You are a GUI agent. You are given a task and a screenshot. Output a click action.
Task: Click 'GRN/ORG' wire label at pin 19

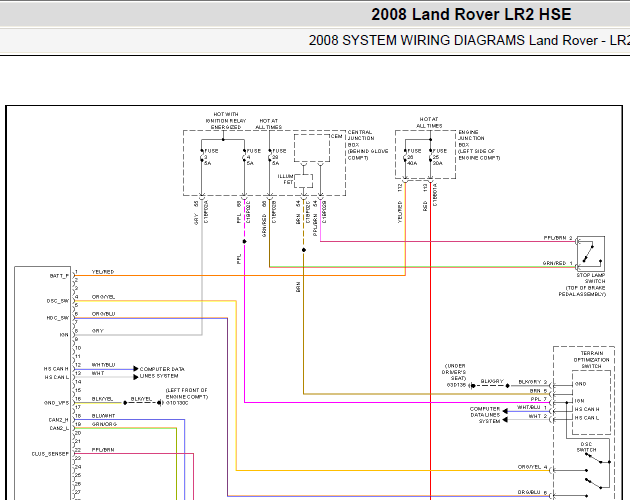click(104, 424)
